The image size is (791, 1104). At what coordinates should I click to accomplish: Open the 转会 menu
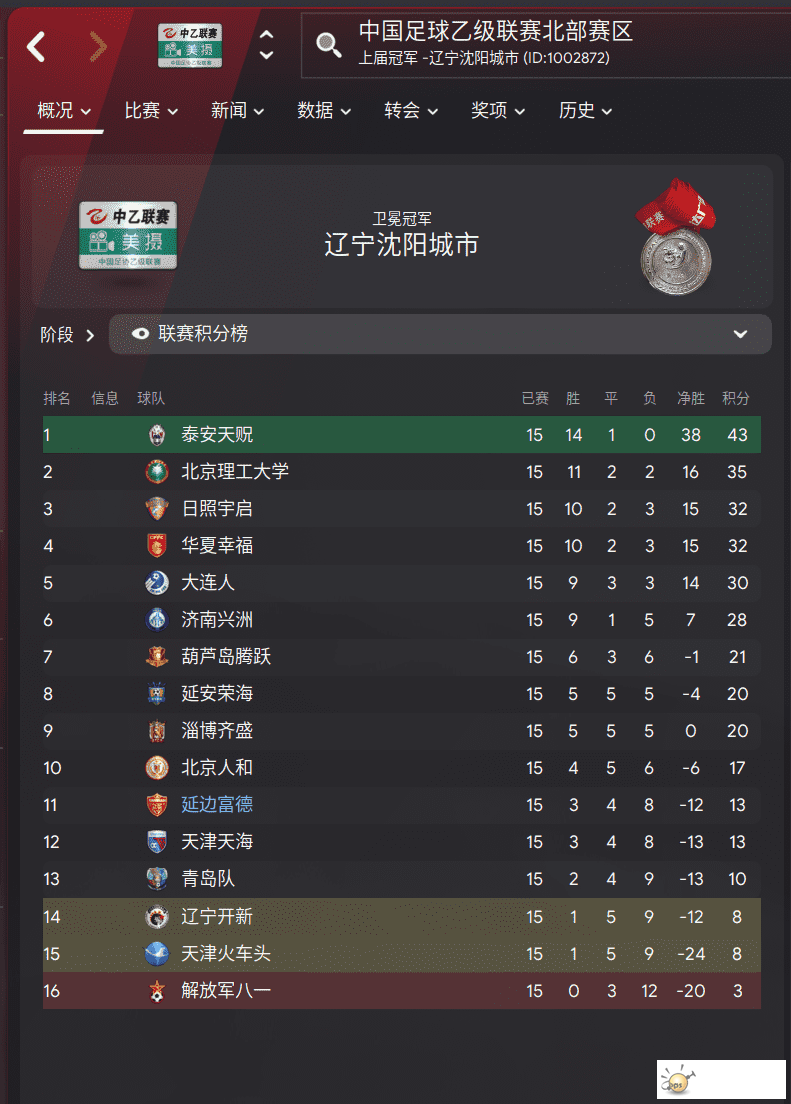tap(411, 111)
